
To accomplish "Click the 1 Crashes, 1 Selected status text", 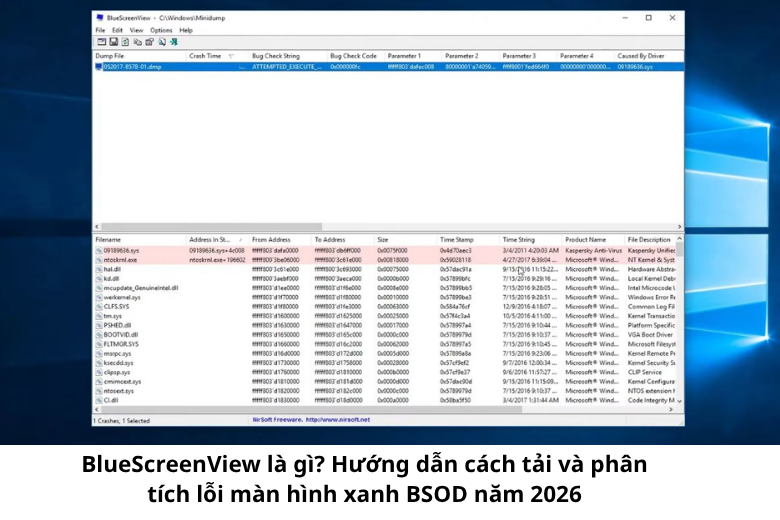I will click(123, 421).
